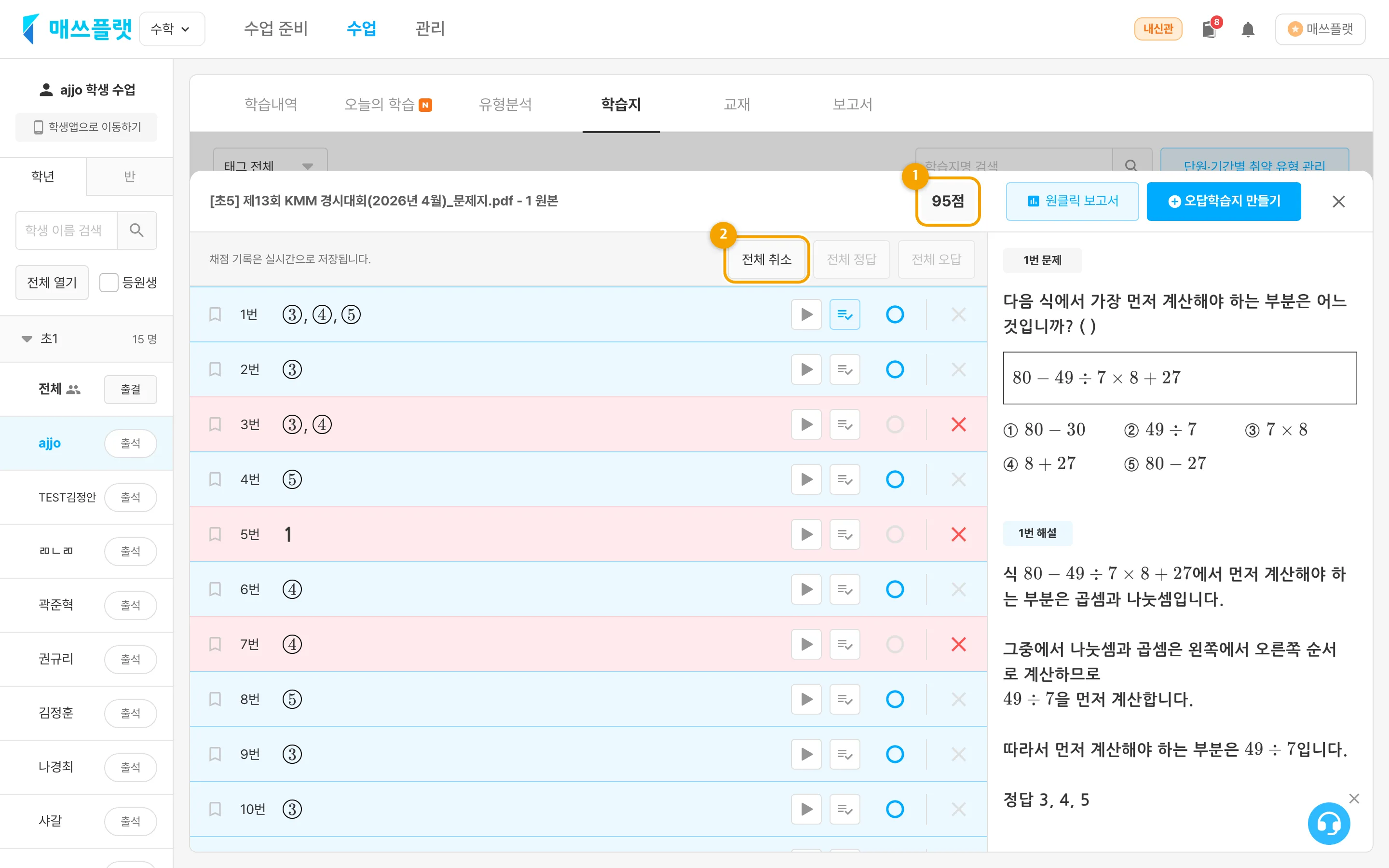Mark question 3번 as correct circle
Viewport: 1389px width, 868px height.
[x=895, y=424]
